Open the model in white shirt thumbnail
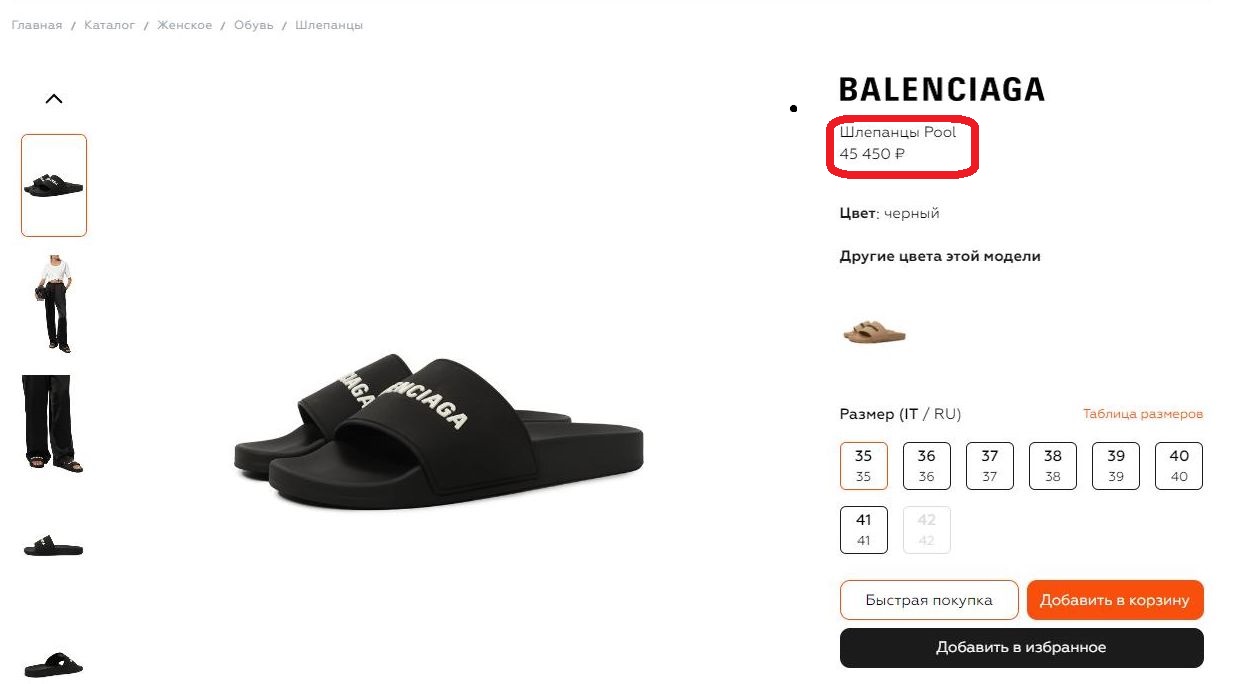This screenshot has width=1235, height=684. coord(54,302)
